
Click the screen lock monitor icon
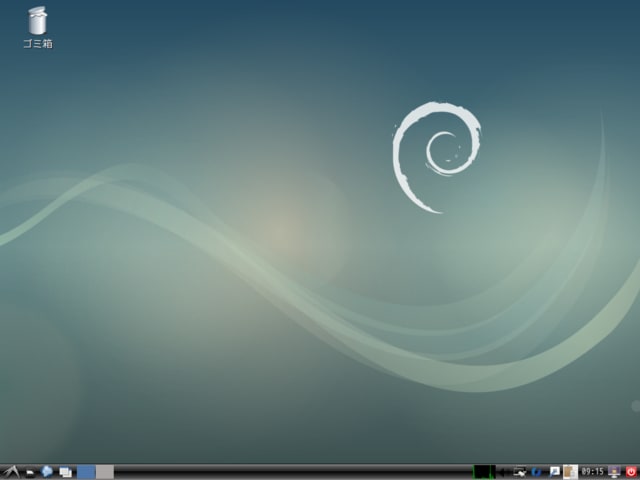click(x=614, y=472)
